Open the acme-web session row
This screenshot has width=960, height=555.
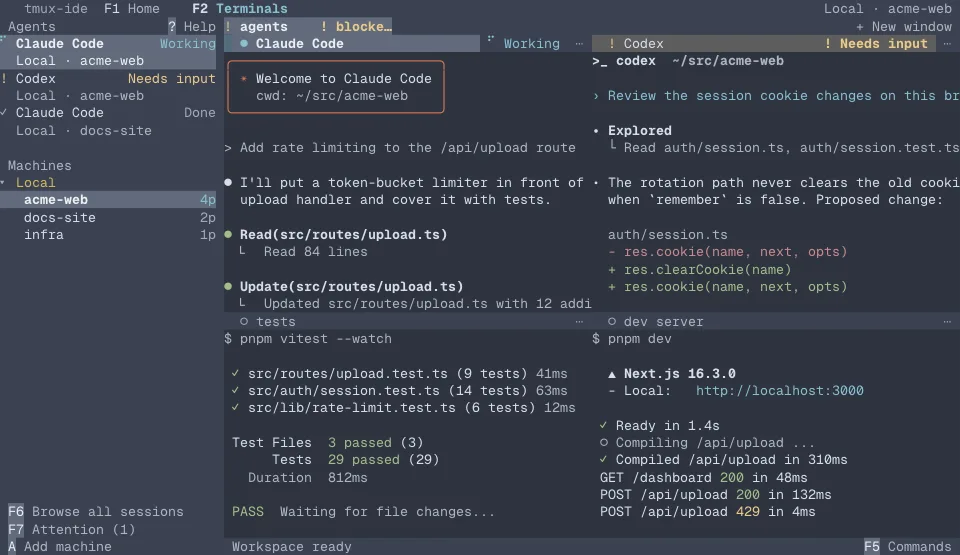point(108,200)
